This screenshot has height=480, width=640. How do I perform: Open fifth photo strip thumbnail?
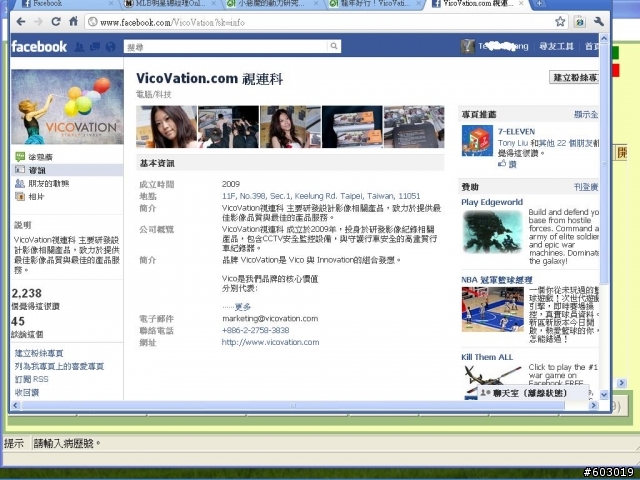click(414, 127)
